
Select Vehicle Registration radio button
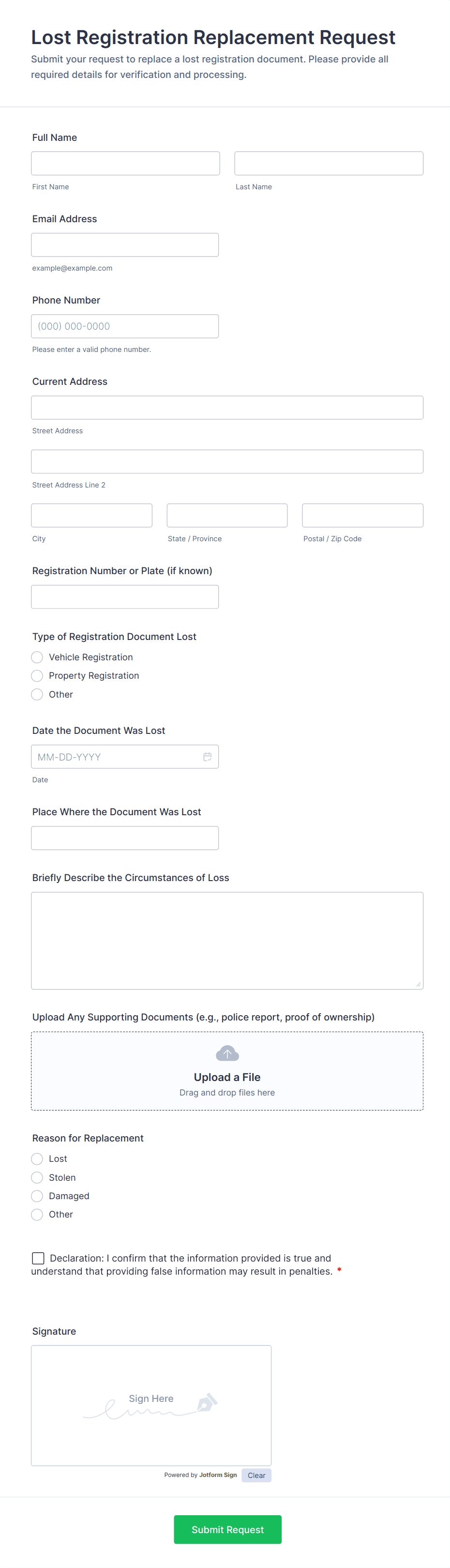pyautogui.click(x=37, y=657)
